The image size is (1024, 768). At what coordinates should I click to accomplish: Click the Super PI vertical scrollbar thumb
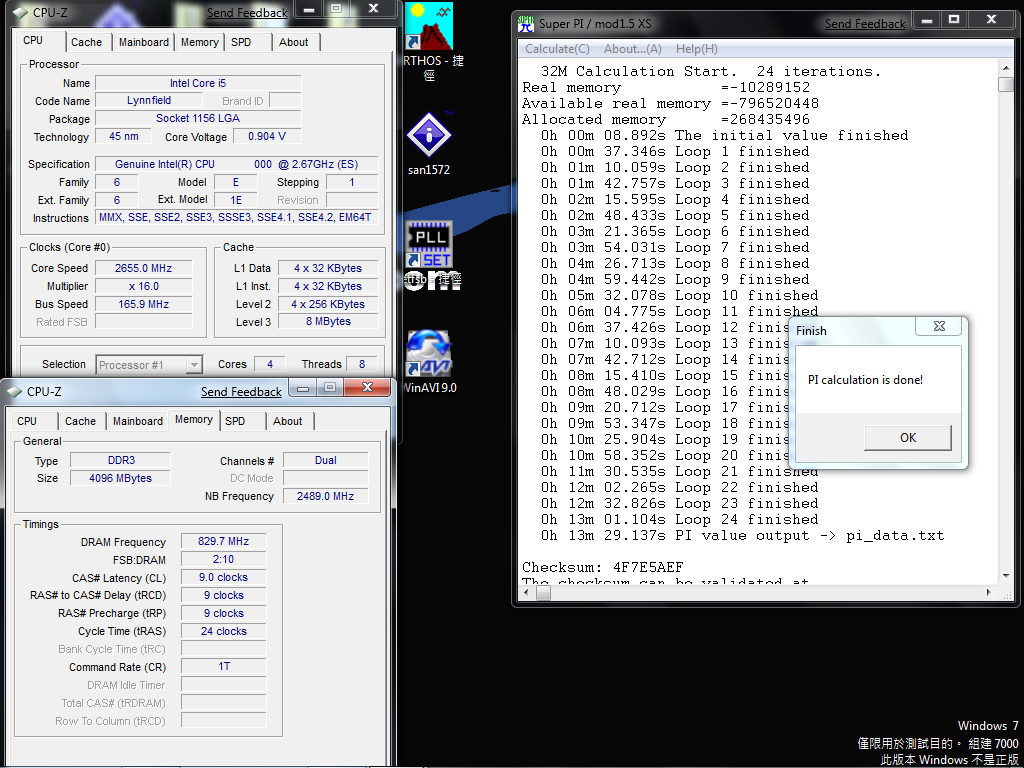click(1006, 84)
